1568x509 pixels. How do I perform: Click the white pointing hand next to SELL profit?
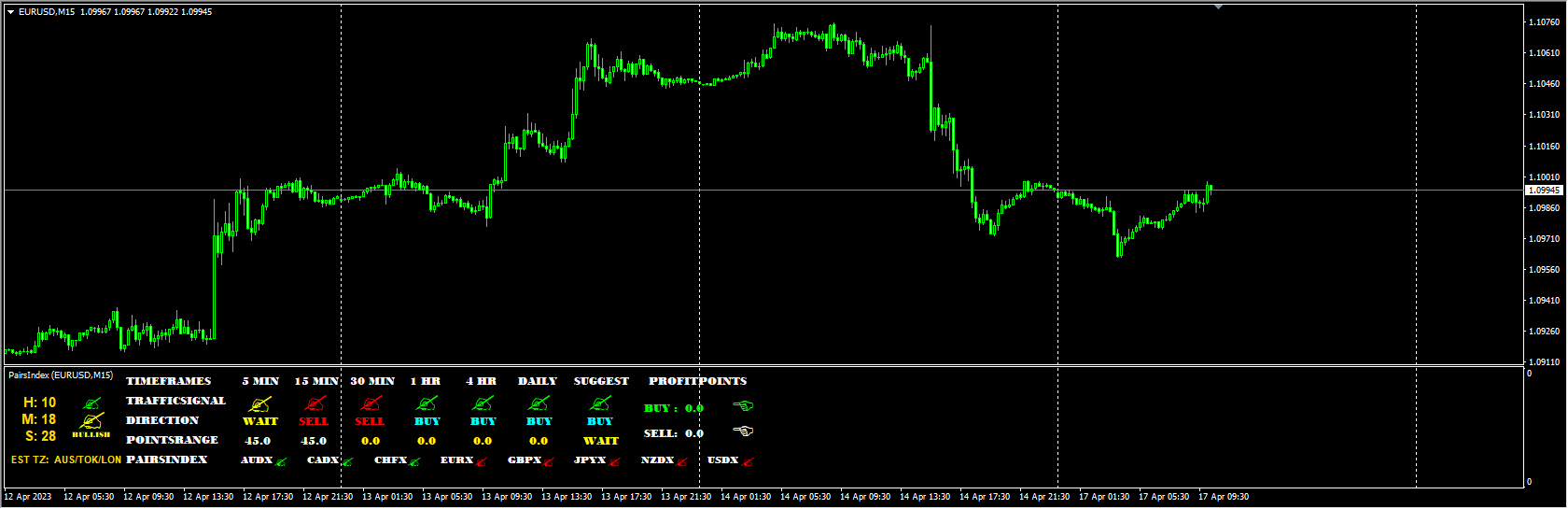tap(743, 431)
